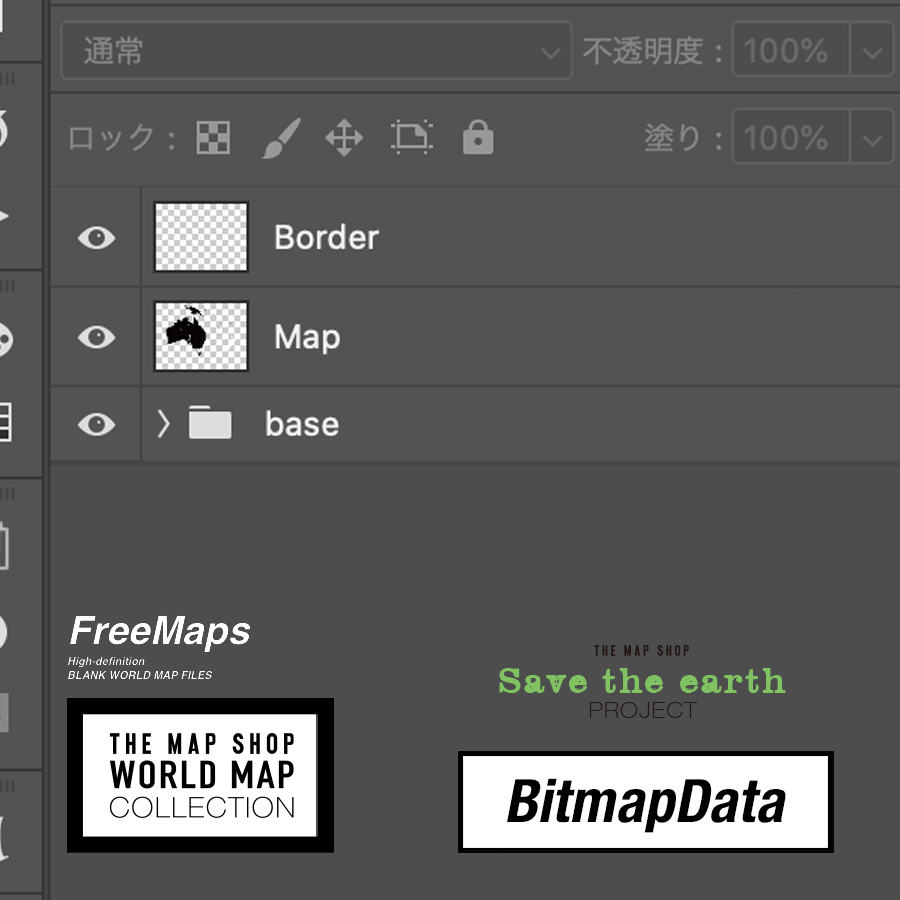Click the 塗り fill percentage value field

(x=790, y=138)
